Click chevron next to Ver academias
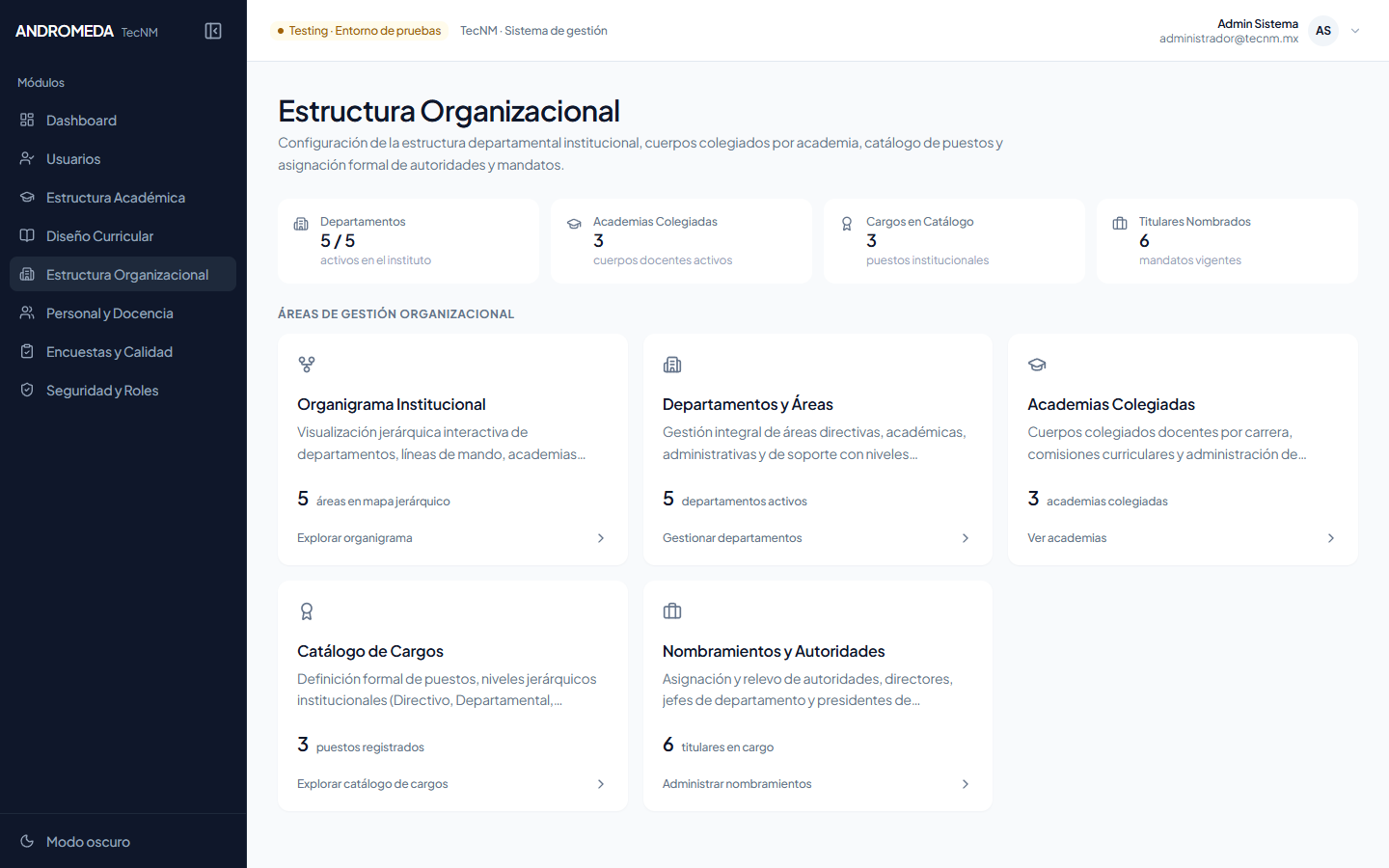Image resolution: width=1389 pixels, height=868 pixels. point(1331,538)
